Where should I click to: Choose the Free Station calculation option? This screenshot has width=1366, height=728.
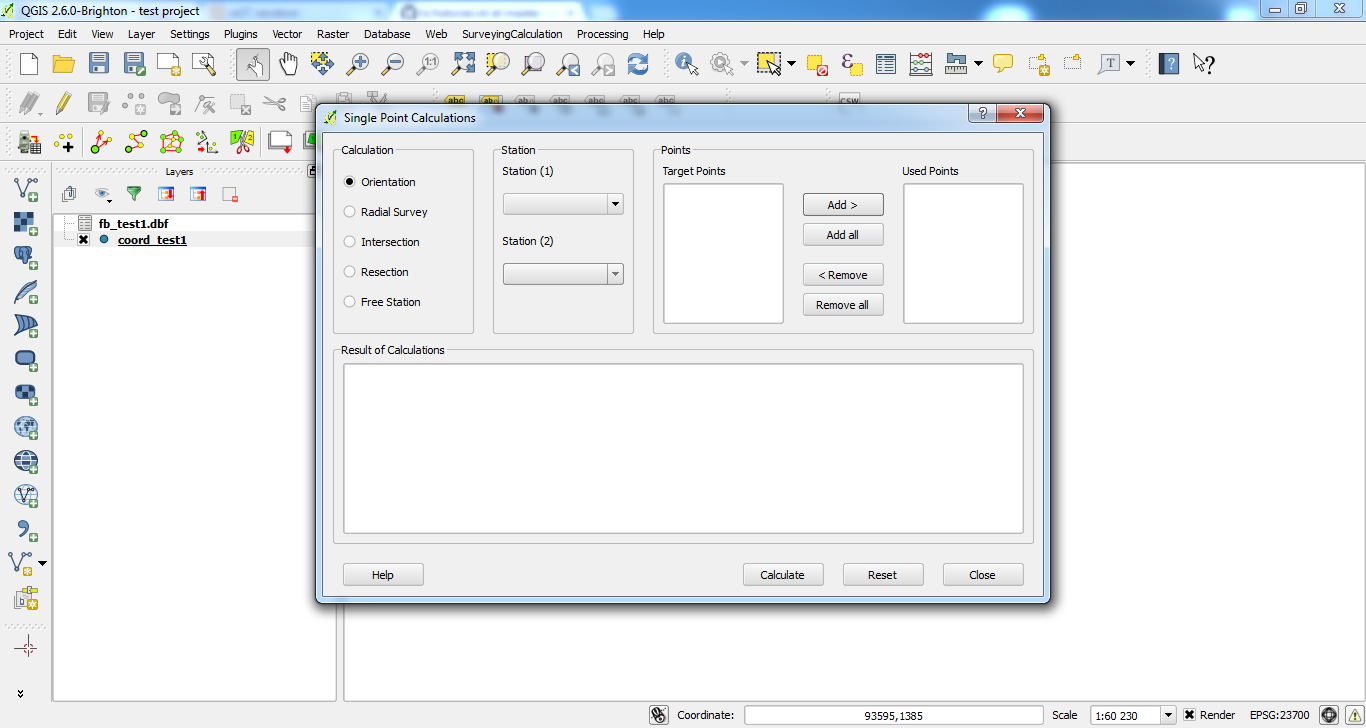[350, 302]
